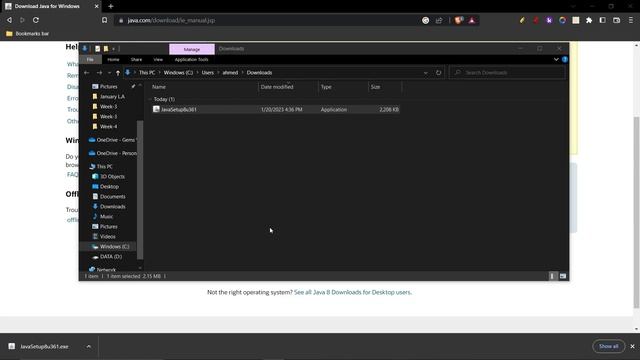Open Documents under This PC
This screenshot has height=360, width=640.
(112, 197)
